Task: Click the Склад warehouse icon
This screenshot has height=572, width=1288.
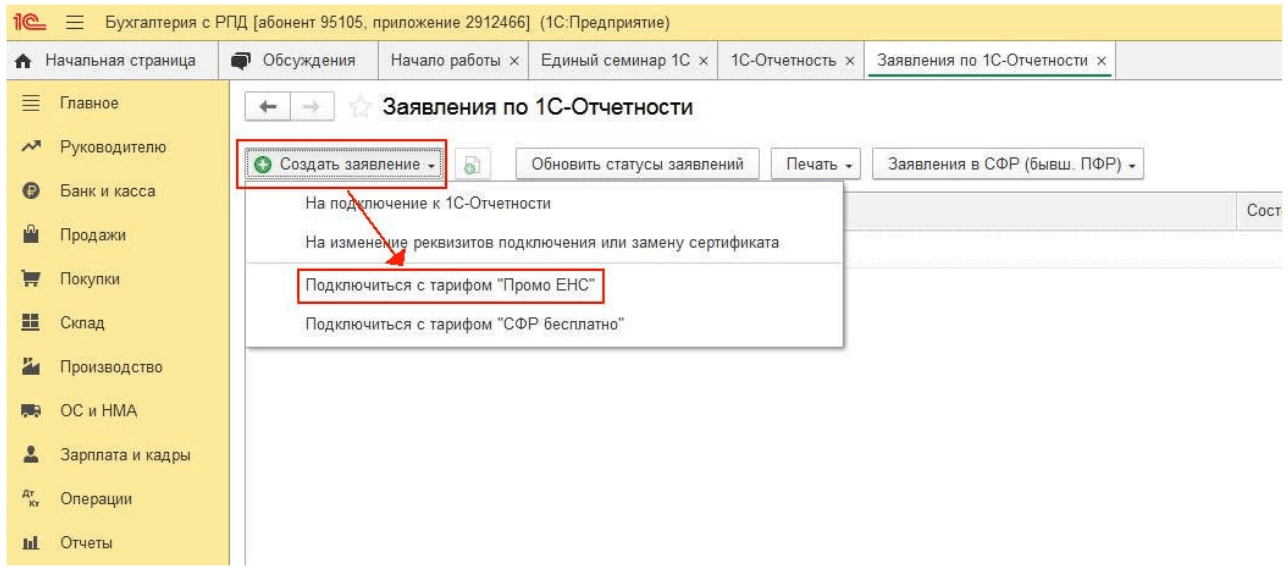Action: pyautogui.click(x=30, y=323)
